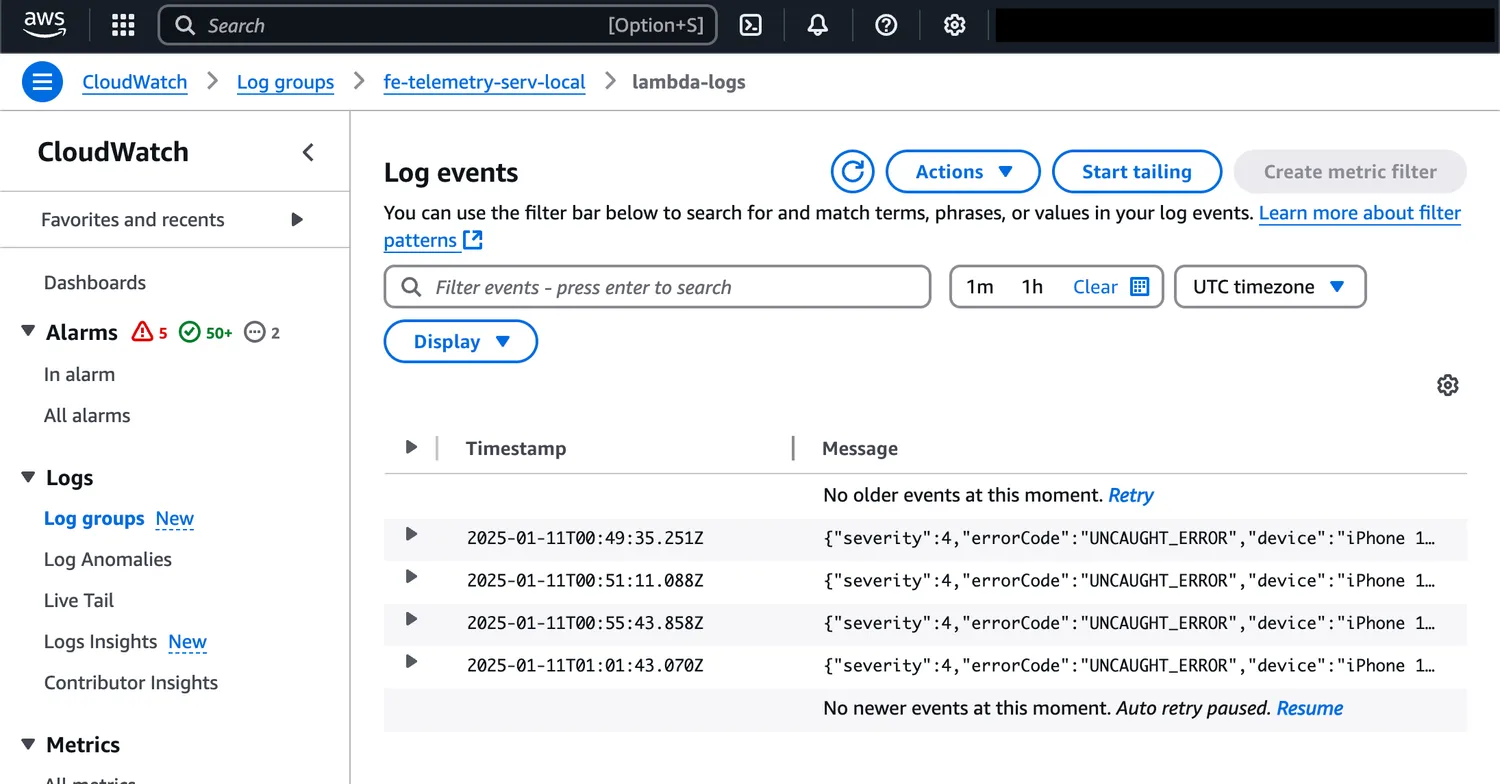This screenshot has width=1500, height=784.
Task: Click the 2025-01-11T00:55:43.858Z timestamp
Action: (585, 623)
